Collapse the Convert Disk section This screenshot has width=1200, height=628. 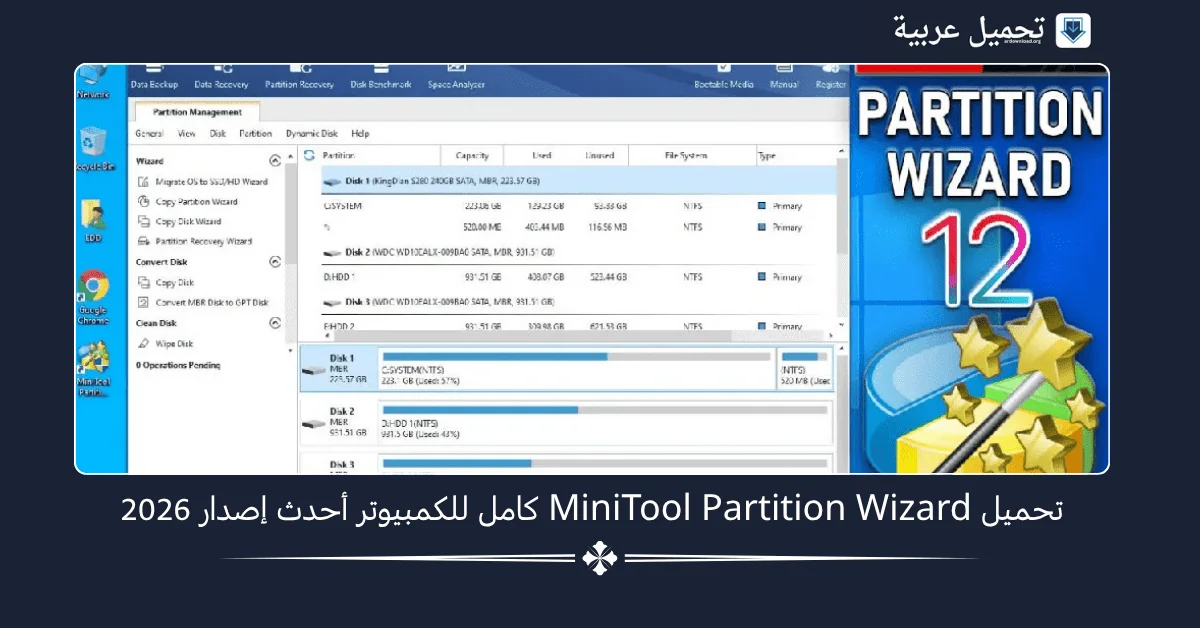pyautogui.click(x=276, y=262)
